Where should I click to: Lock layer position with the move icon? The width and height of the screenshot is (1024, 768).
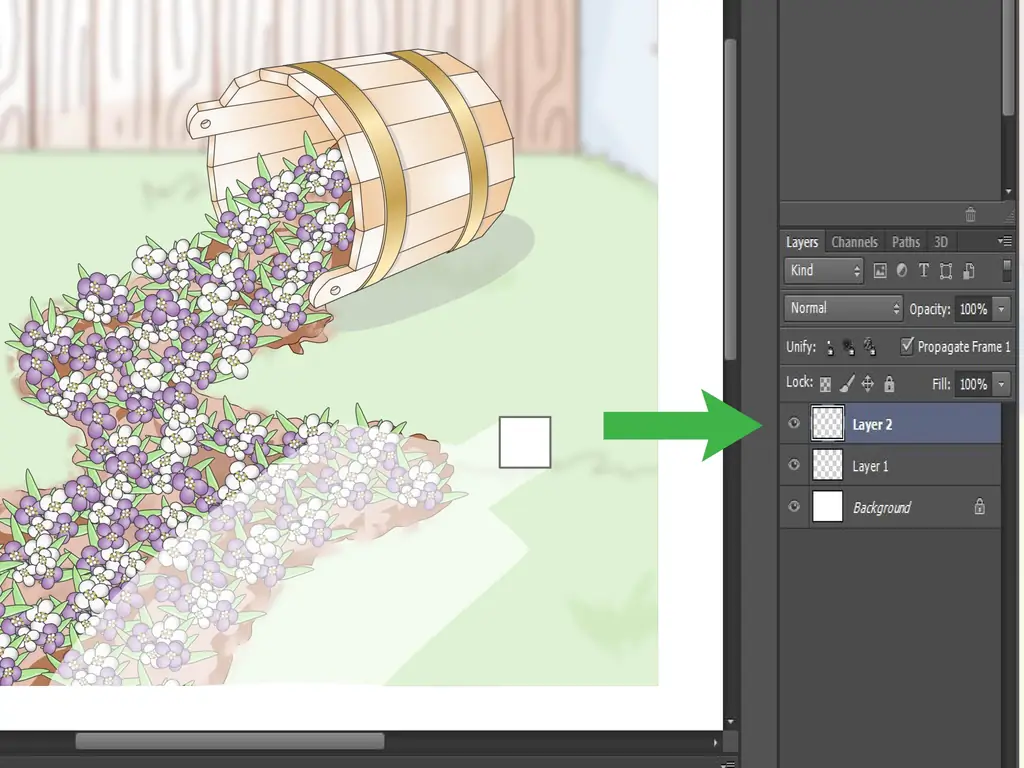point(867,384)
